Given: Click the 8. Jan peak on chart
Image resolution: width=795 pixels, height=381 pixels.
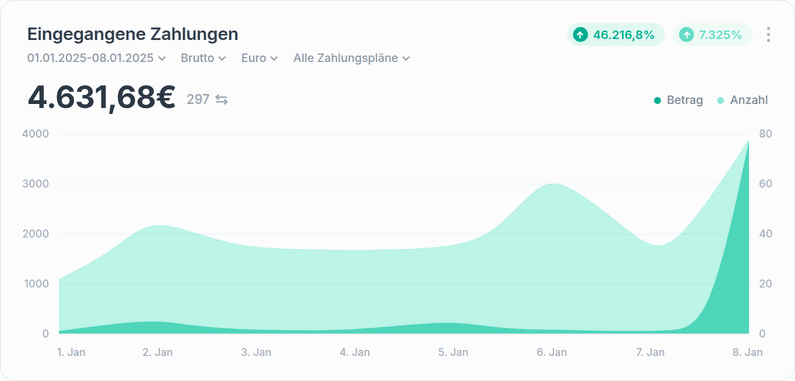Looking at the screenshot, I should coord(748,140).
